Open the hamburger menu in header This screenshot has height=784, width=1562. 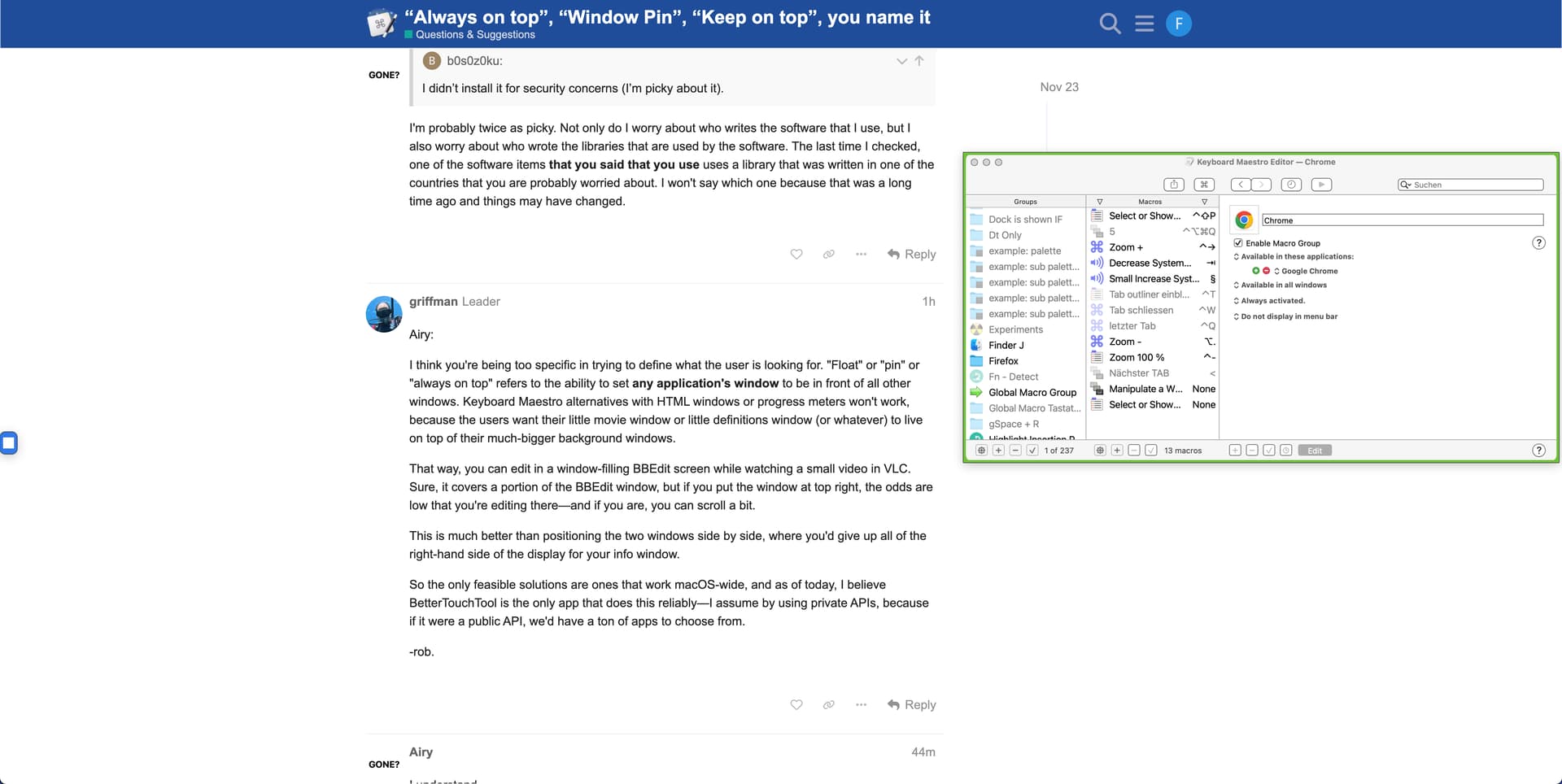[x=1144, y=24]
